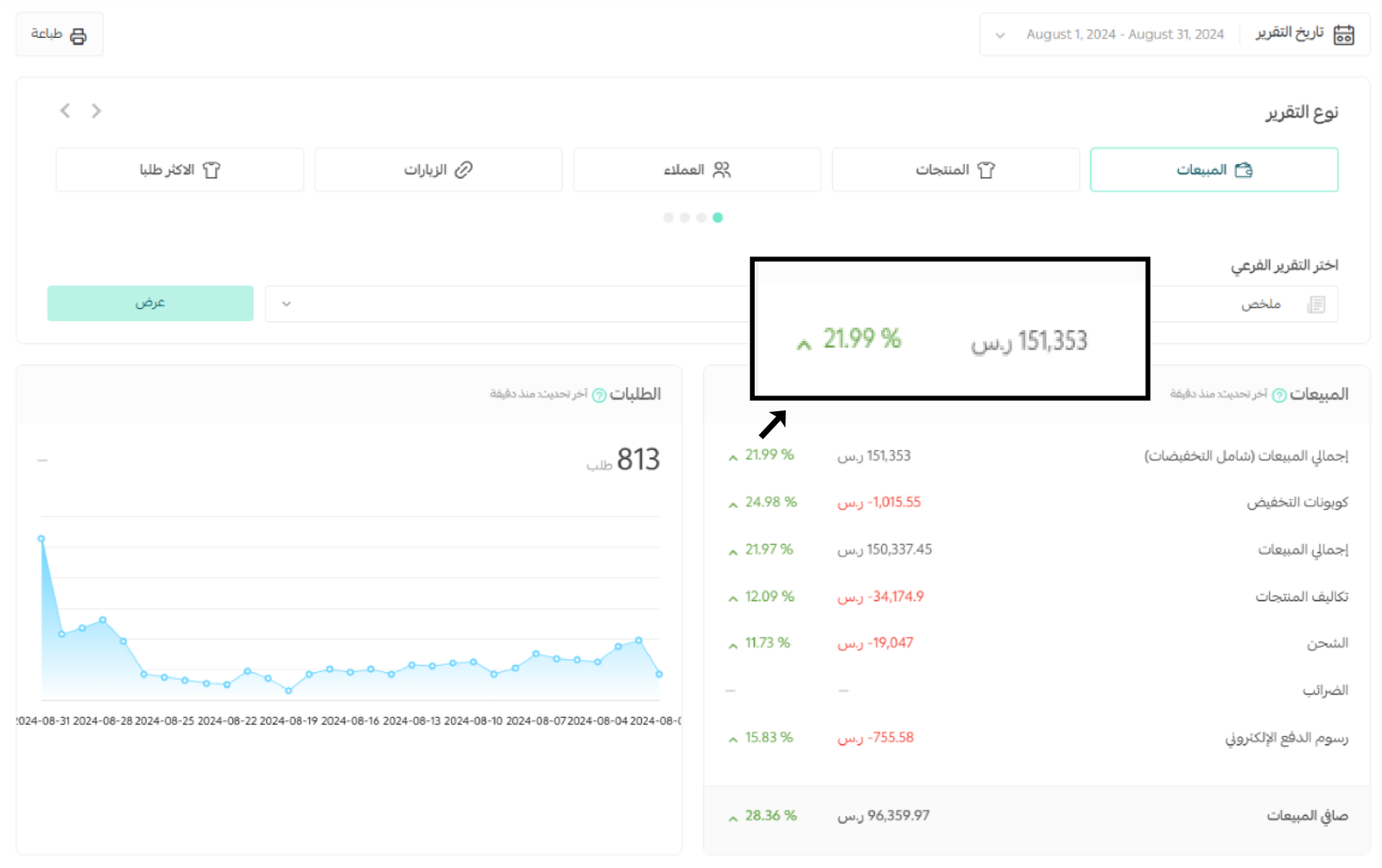Expand the sub-report ملخص dropdown

click(287, 304)
